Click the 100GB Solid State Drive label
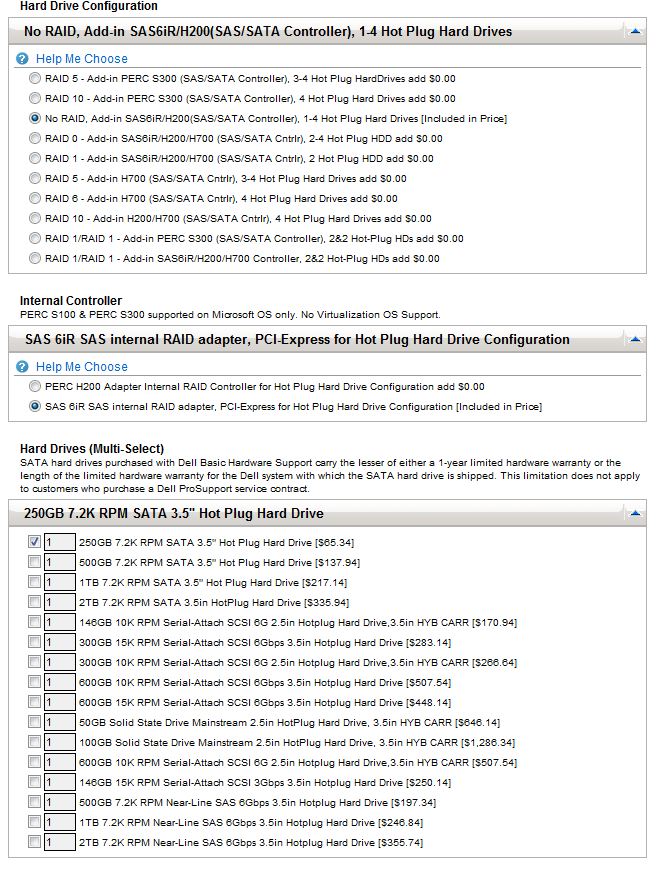Screen dimensions: 662x873 (x=297, y=743)
